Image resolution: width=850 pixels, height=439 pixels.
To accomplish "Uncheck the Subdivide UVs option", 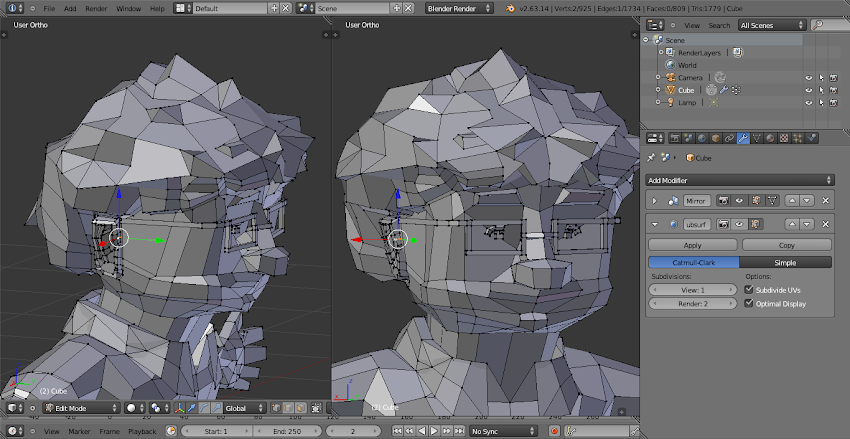I will click(750, 290).
